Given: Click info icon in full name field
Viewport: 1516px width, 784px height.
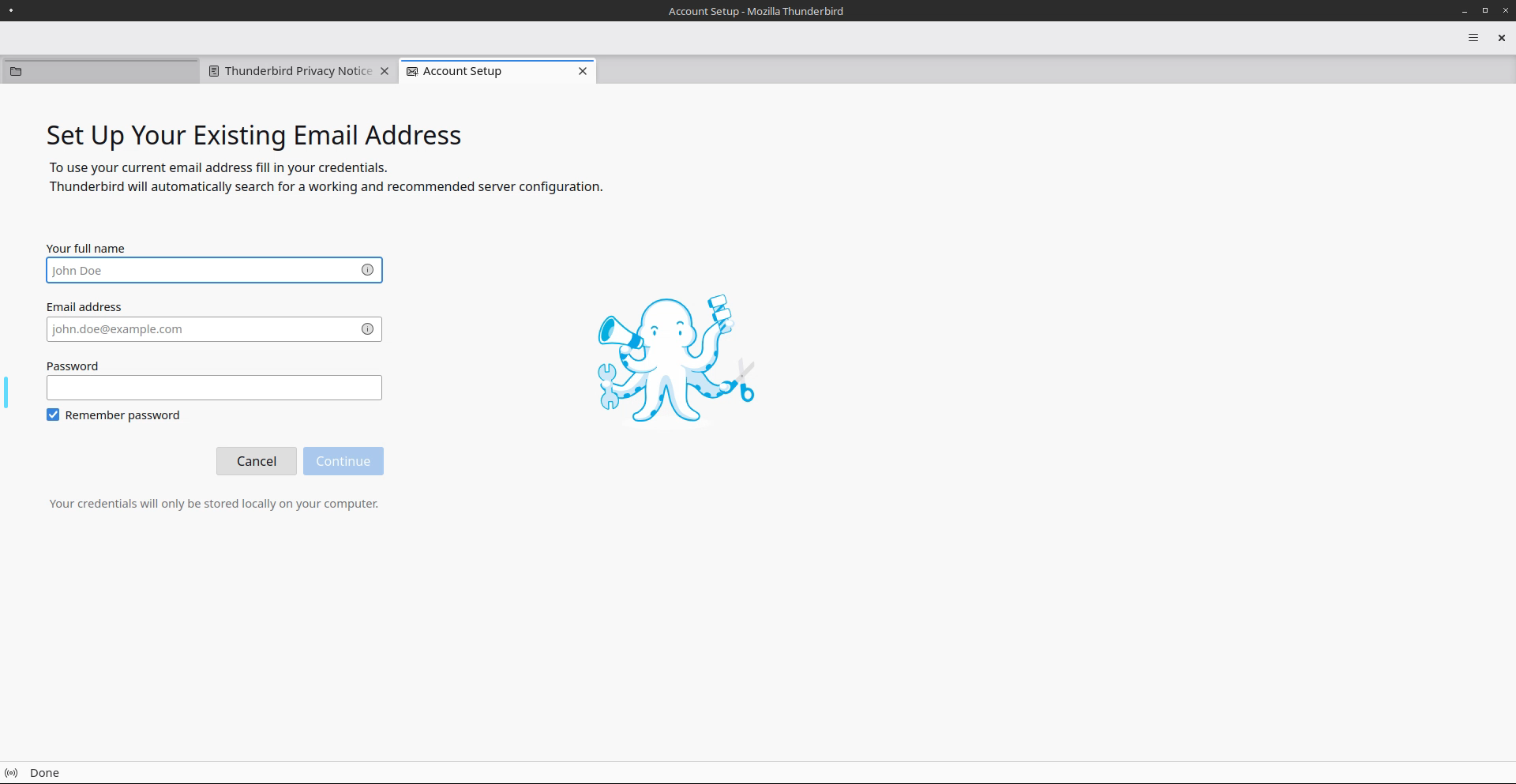Looking at the screenshot, I should (x=367, y=270).
